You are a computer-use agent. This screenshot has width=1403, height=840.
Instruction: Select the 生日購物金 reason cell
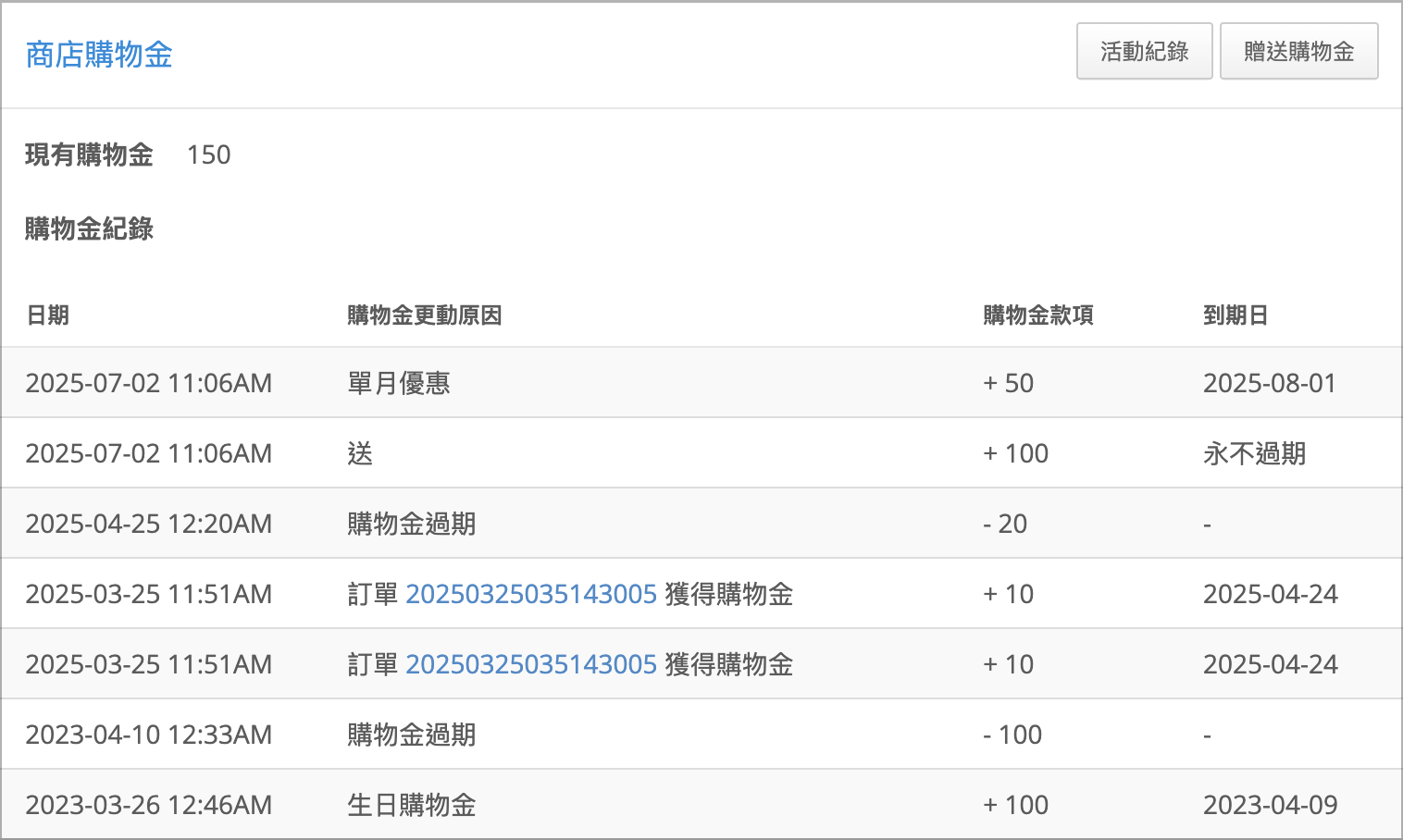click(412, 805)
